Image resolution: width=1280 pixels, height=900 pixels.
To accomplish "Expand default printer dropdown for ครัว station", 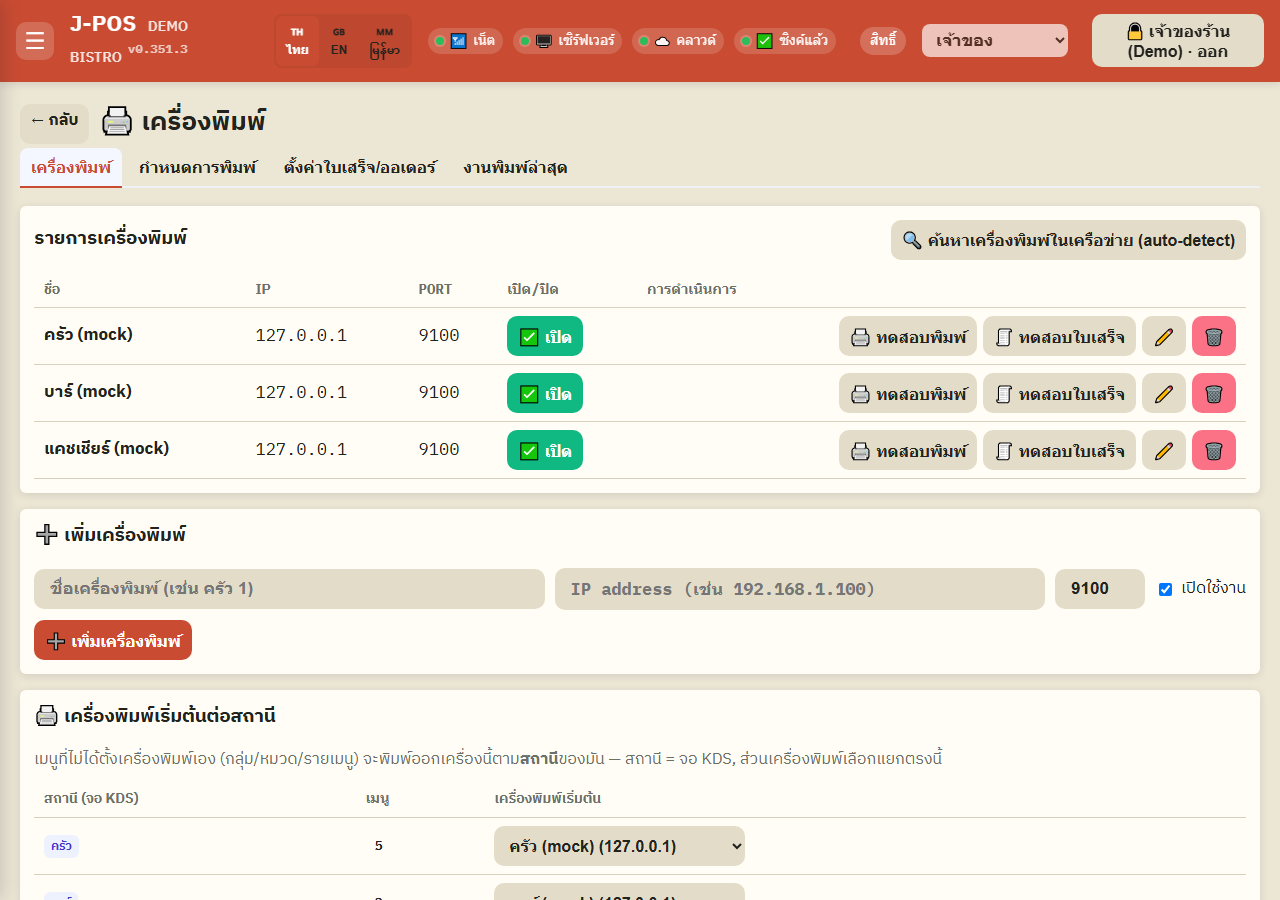I will [x=619, y=846].
